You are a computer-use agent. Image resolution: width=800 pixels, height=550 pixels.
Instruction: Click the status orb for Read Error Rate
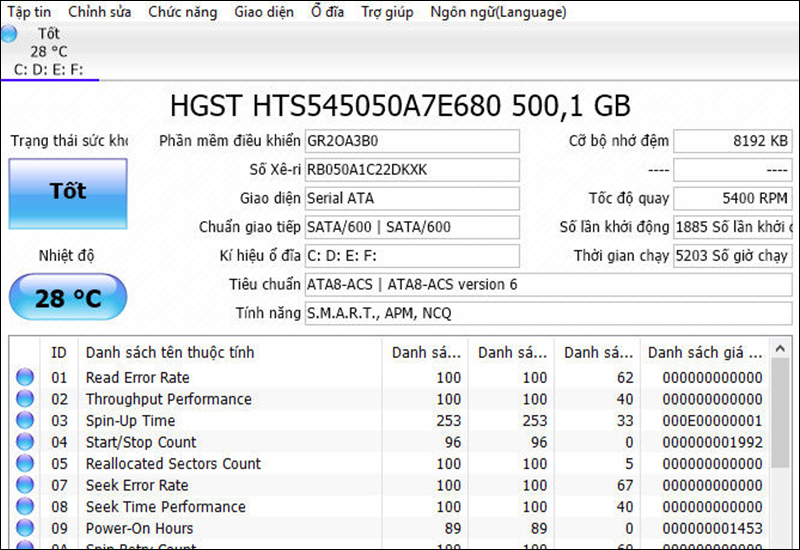[x=24, y=377]
